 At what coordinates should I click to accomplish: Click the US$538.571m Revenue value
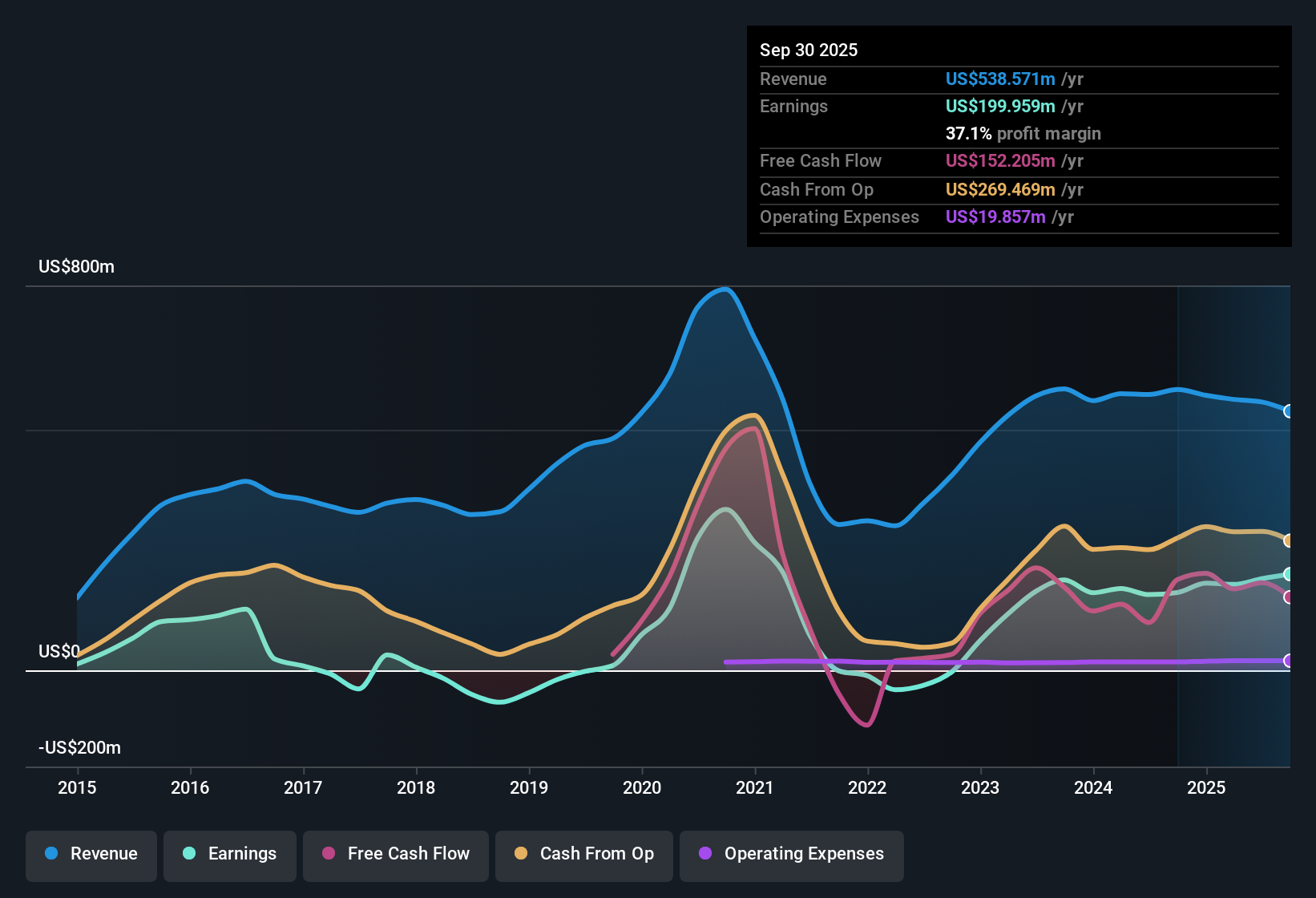pyautogui.click(x=1000, y=79)
